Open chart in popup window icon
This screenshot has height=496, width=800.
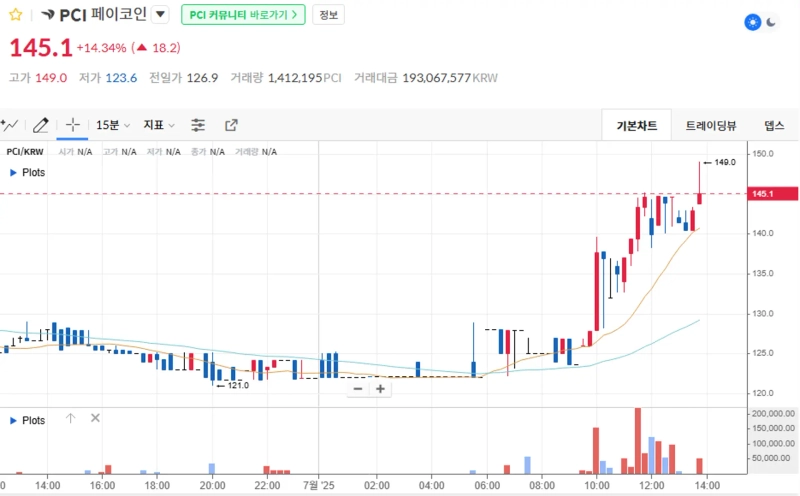click(x=231, y=125)
